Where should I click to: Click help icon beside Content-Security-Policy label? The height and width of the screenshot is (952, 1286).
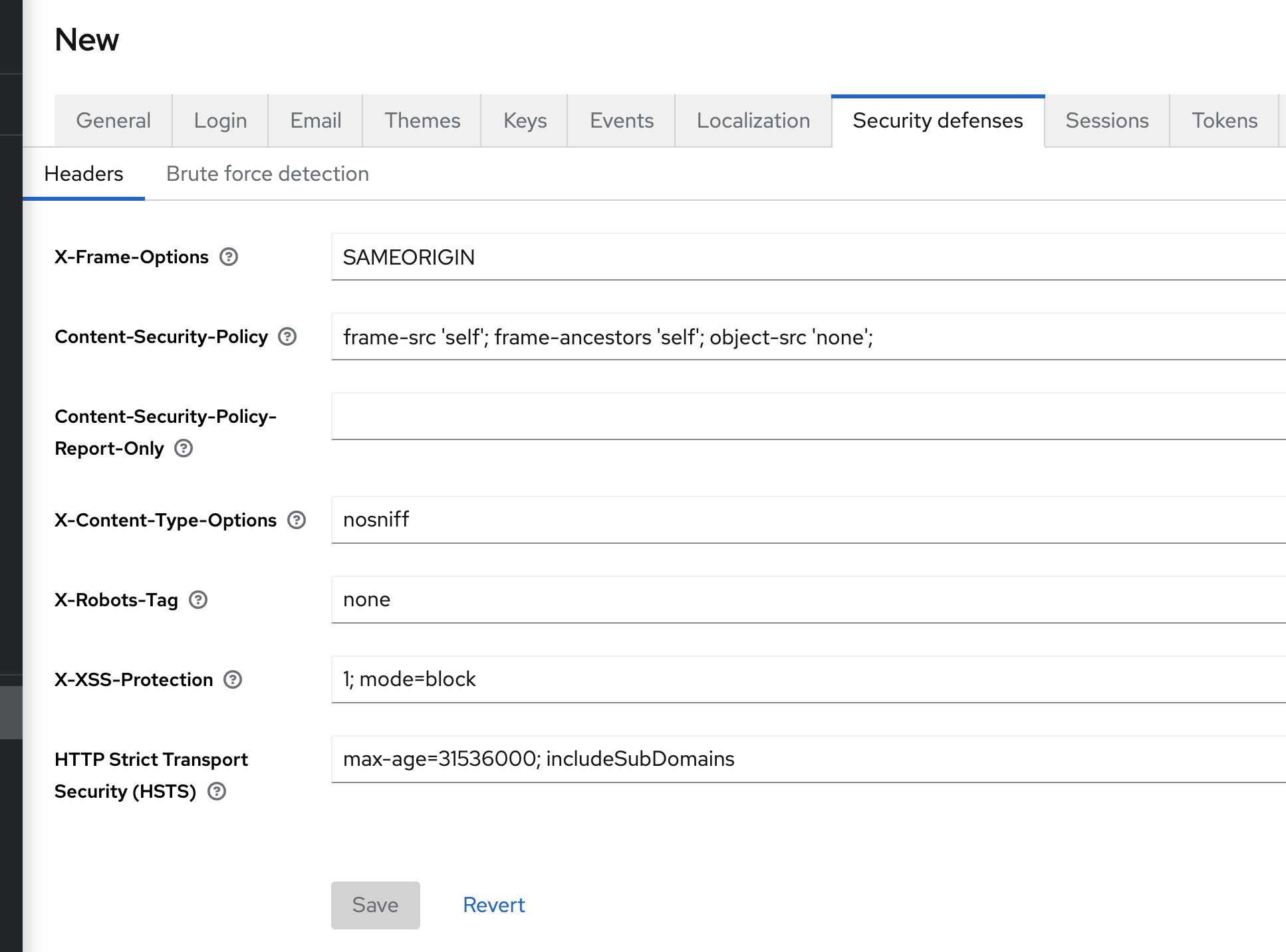[x=287, y=336]
